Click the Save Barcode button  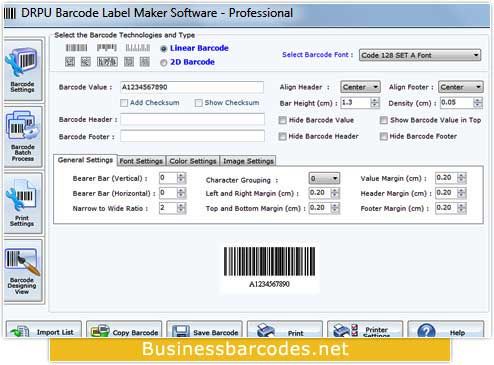click(x=204, y=330)
